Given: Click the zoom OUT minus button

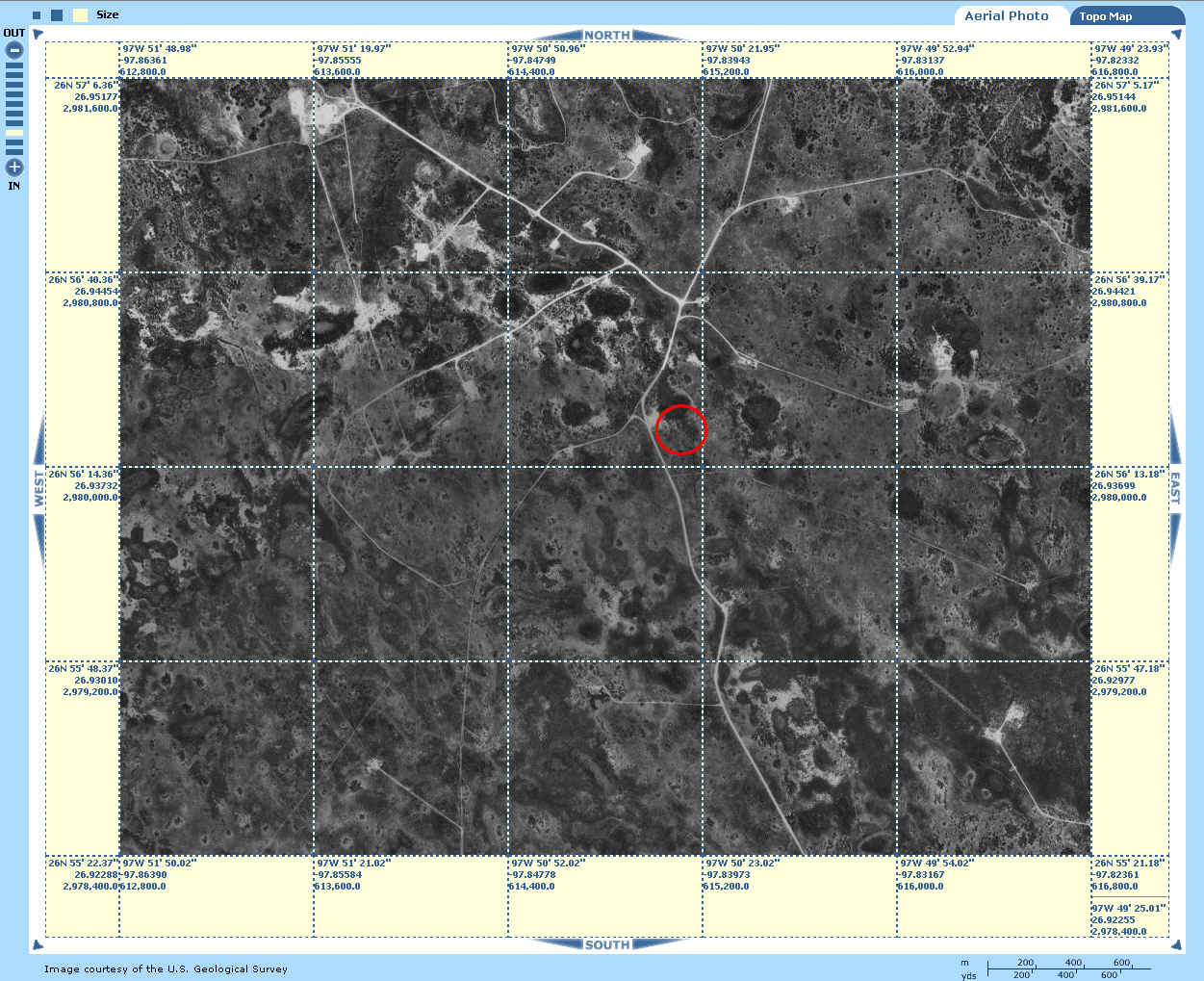Looking at the screenshot, I should [14, 50].
